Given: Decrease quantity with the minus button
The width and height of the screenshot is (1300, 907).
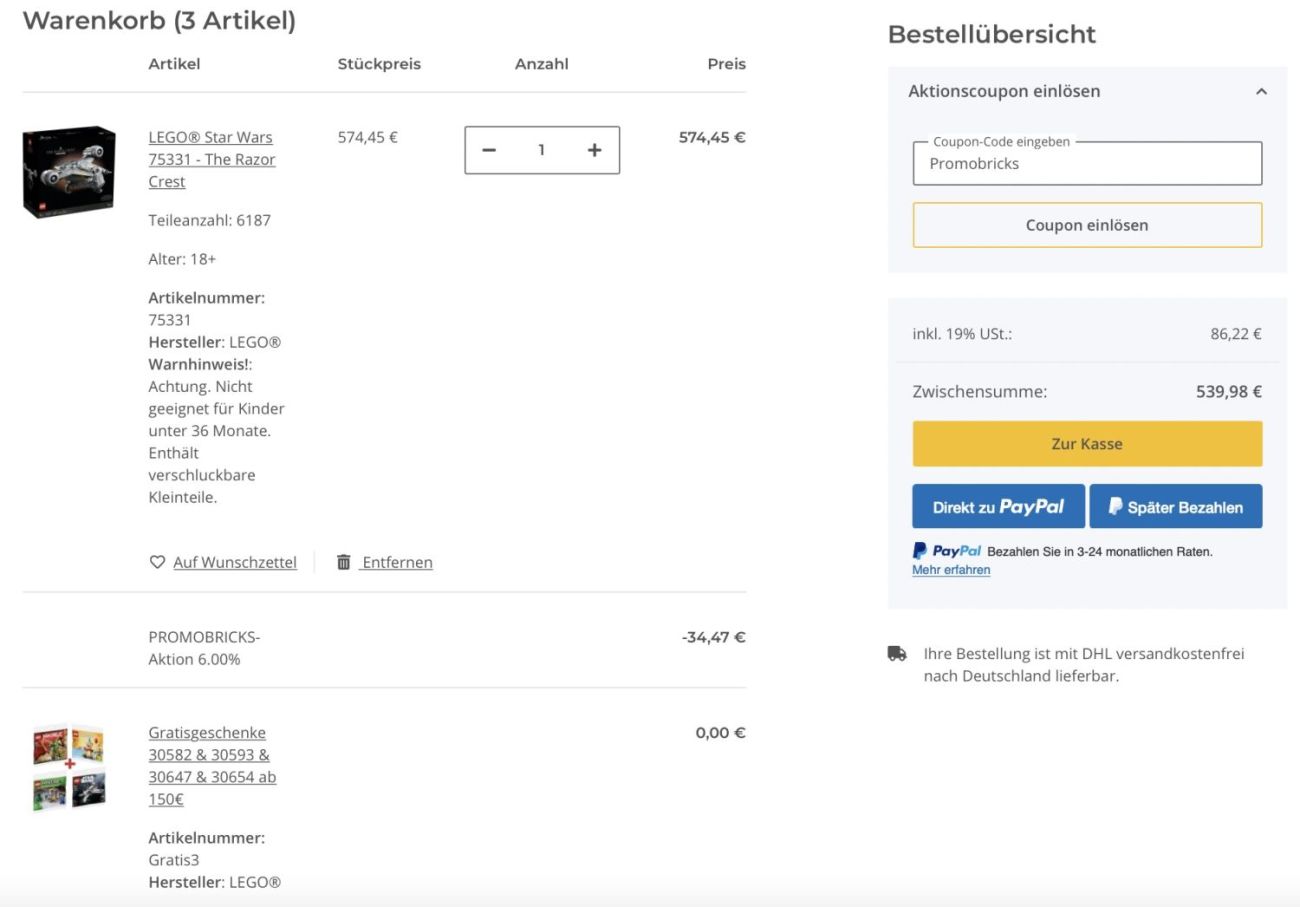Looking at the screenshot, I should tap(489, 150).
